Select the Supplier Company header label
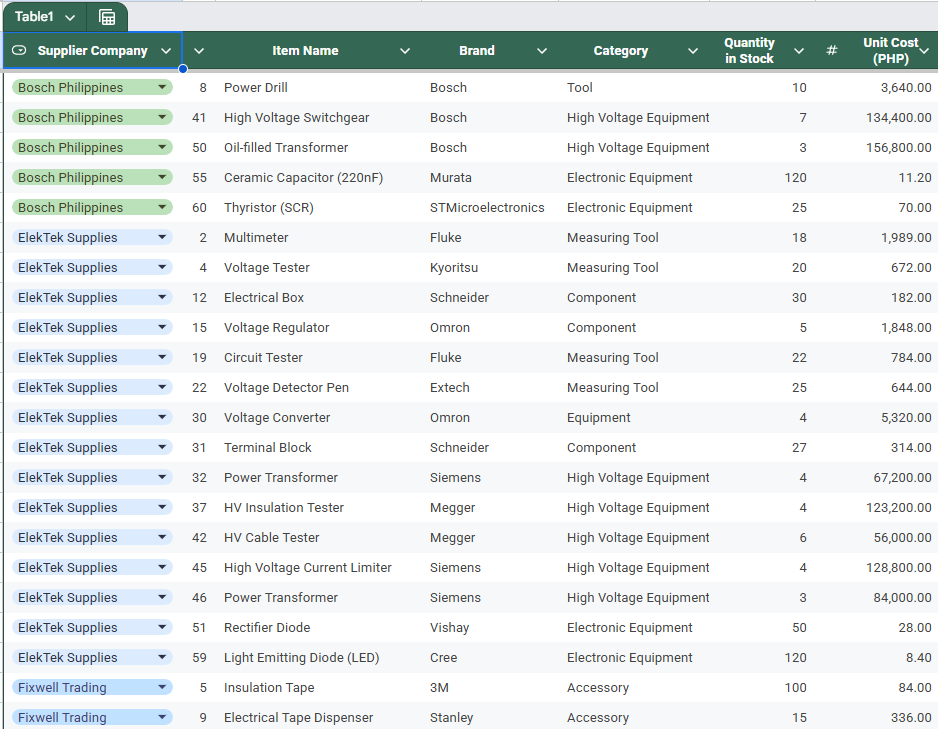This screenshot has width=938, height=729. pyautogui.click(x=93, y=51)
